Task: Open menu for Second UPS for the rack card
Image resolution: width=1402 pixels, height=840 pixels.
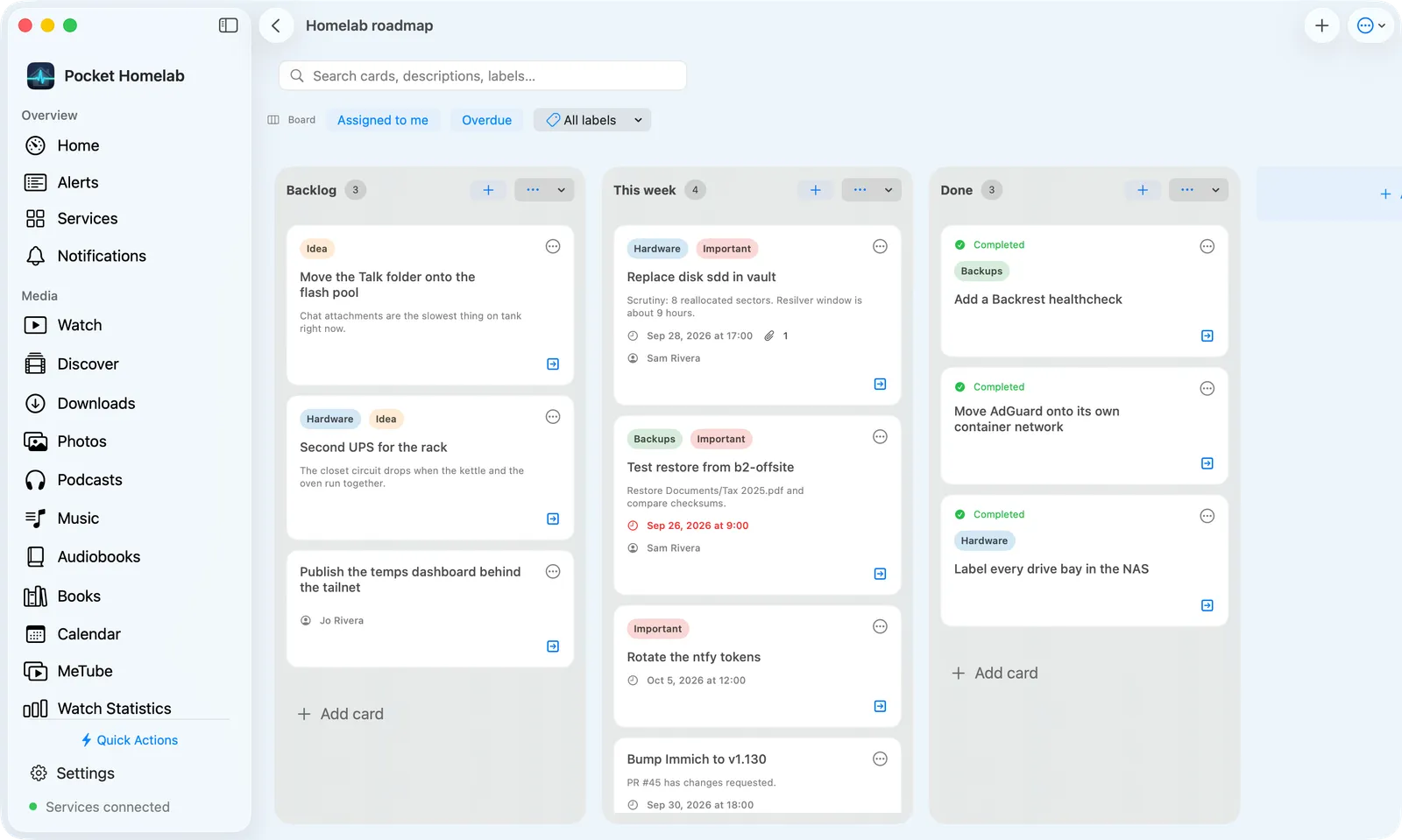Action: click(x=553, y=417)
